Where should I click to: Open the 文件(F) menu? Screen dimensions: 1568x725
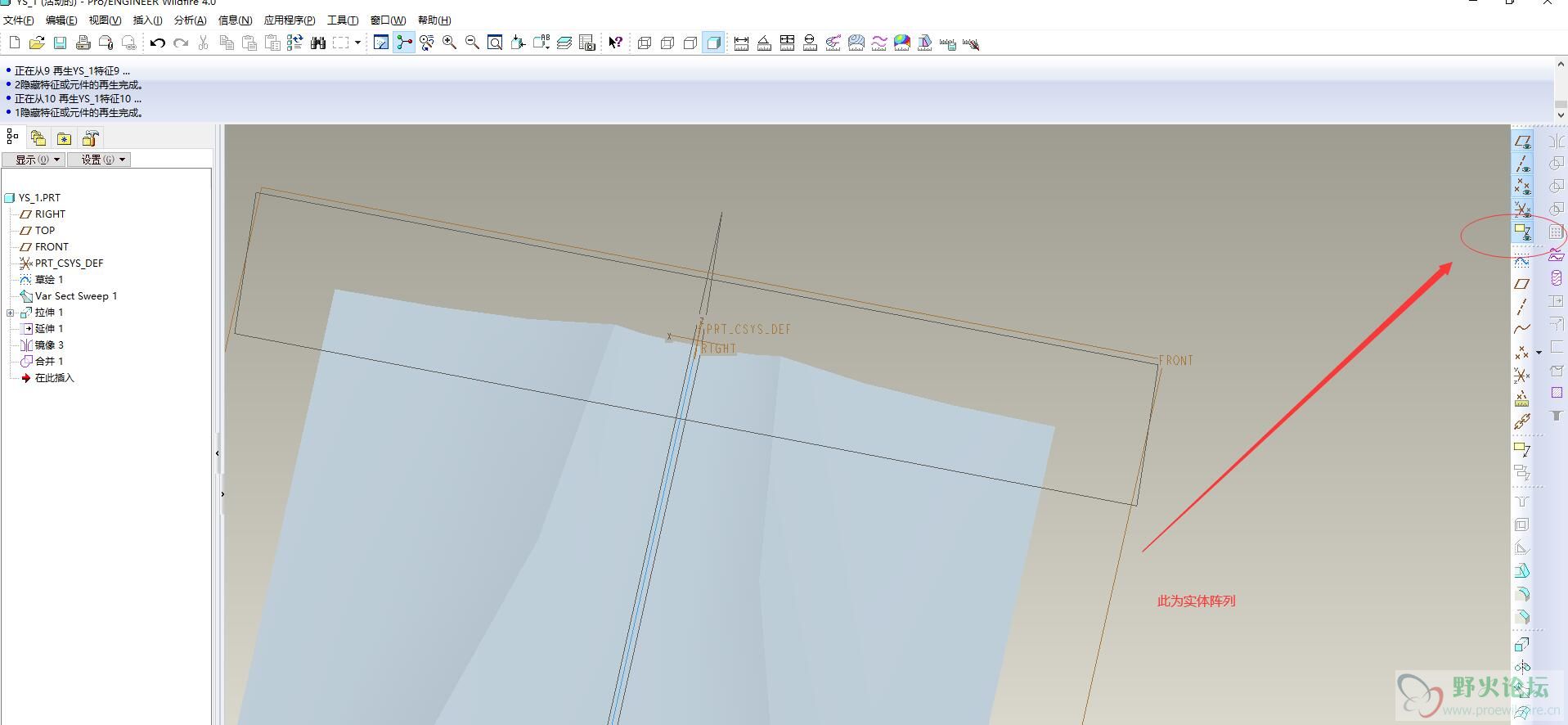(x=19, y=20)
